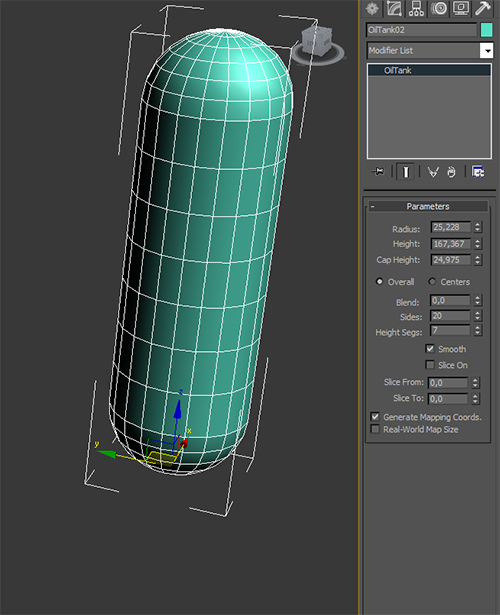Enable Real-World Map Size checkbox

click(x=375, y=429)
